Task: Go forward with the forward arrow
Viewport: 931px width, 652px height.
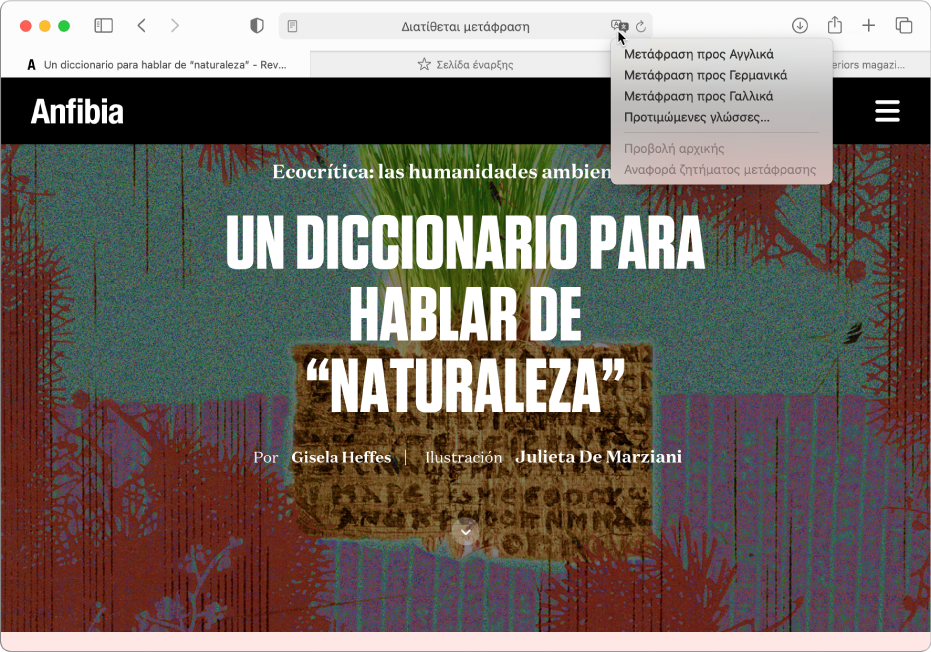Action: [x=175, y=26]
